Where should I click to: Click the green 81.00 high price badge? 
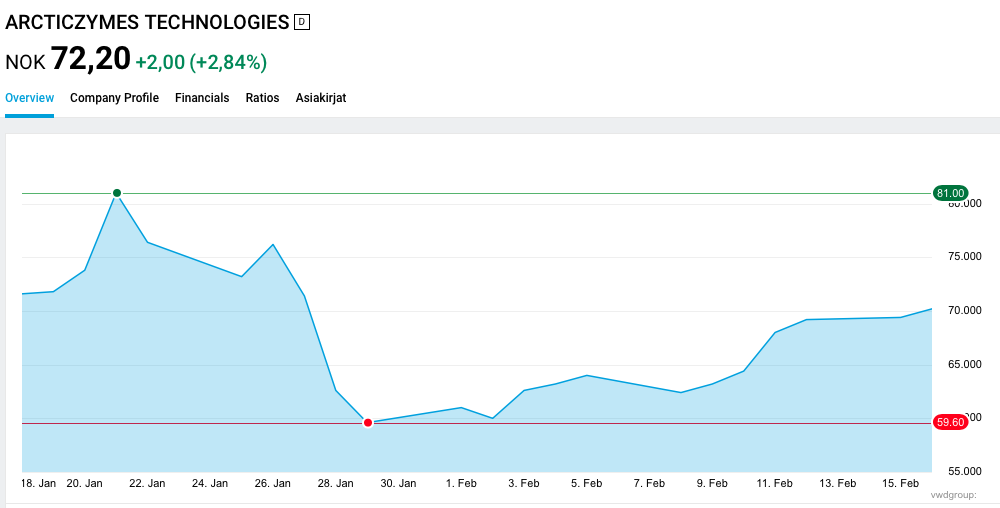(x=950, y=193)
